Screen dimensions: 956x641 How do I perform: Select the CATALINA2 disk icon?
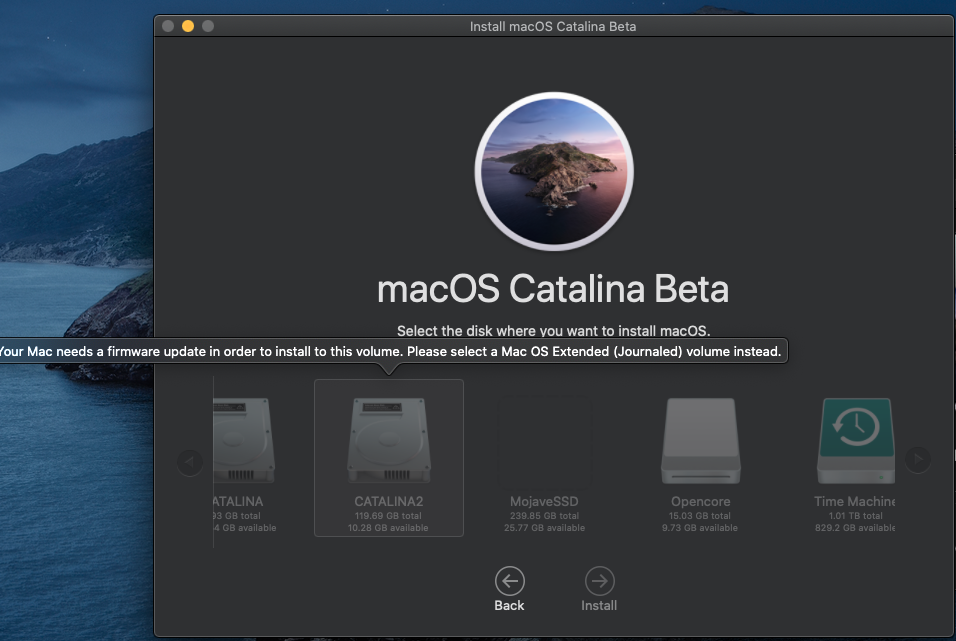tap(389, 440)
